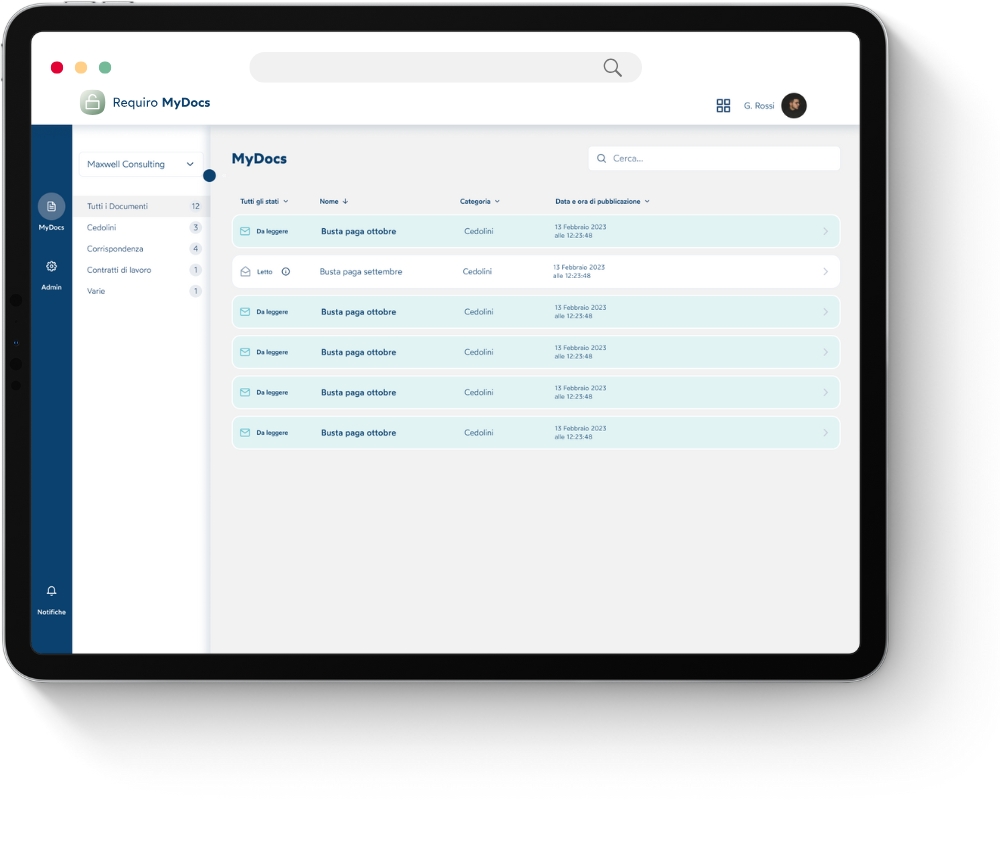Click the red close window dot
1000x850 pixels.
(x=57, y=68)
